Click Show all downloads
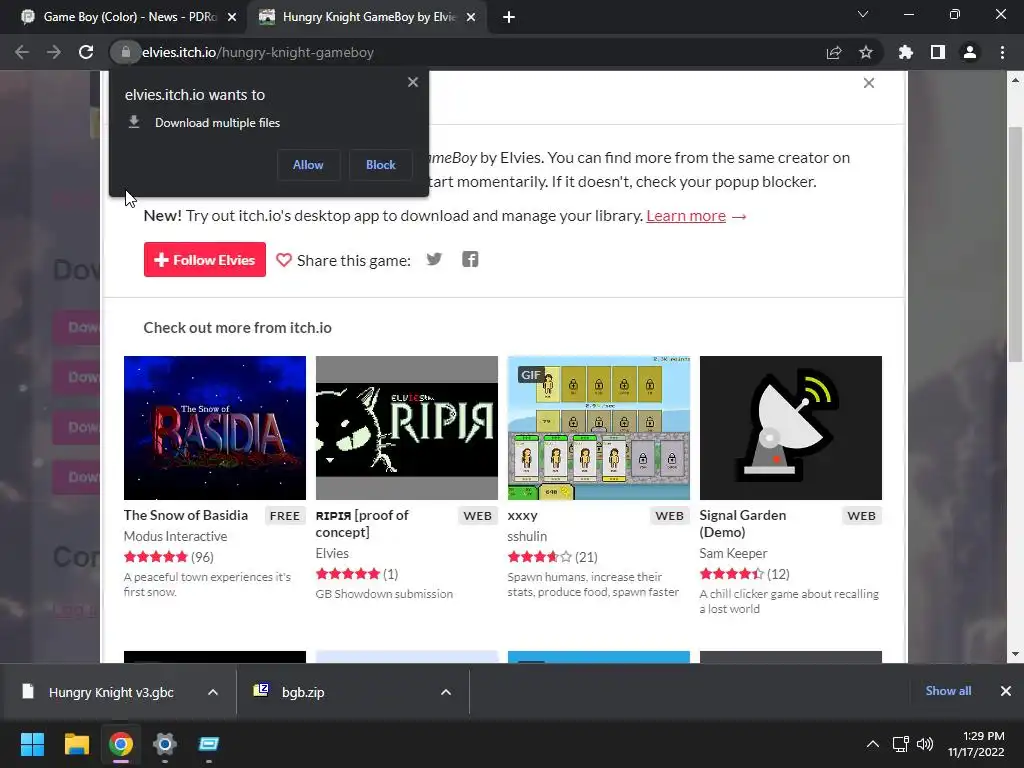1024x768 pixels. pos(948,691)
